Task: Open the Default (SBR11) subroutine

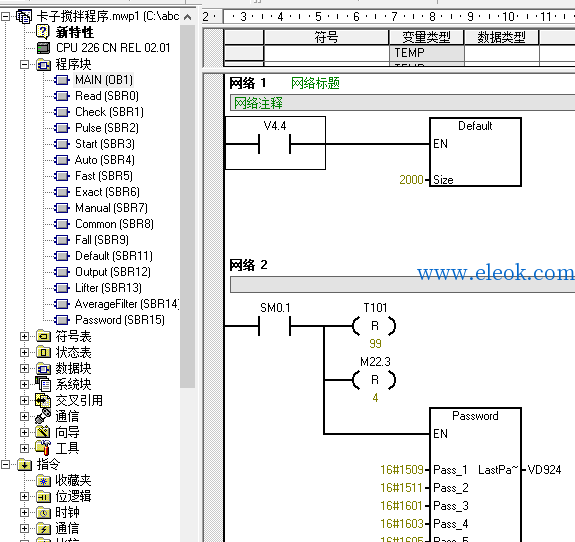Action: [114, 256]
